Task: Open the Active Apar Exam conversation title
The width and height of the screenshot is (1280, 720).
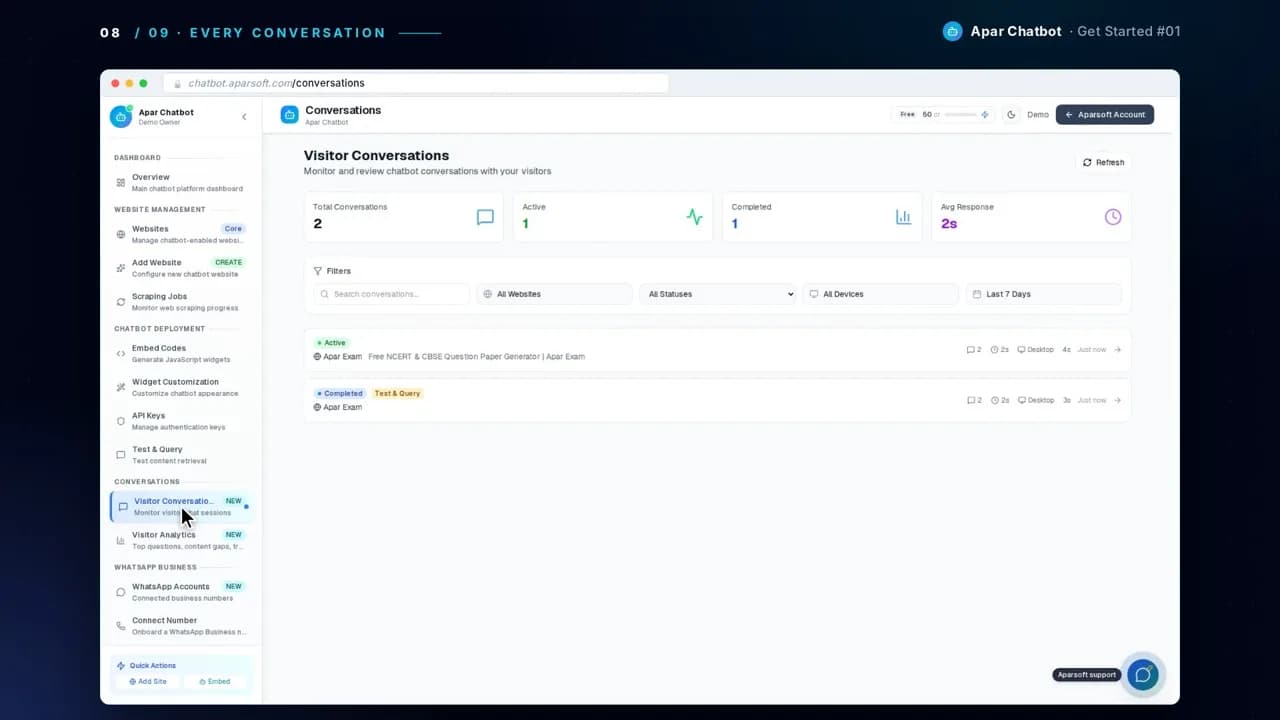Action: [x=476, y=356]
